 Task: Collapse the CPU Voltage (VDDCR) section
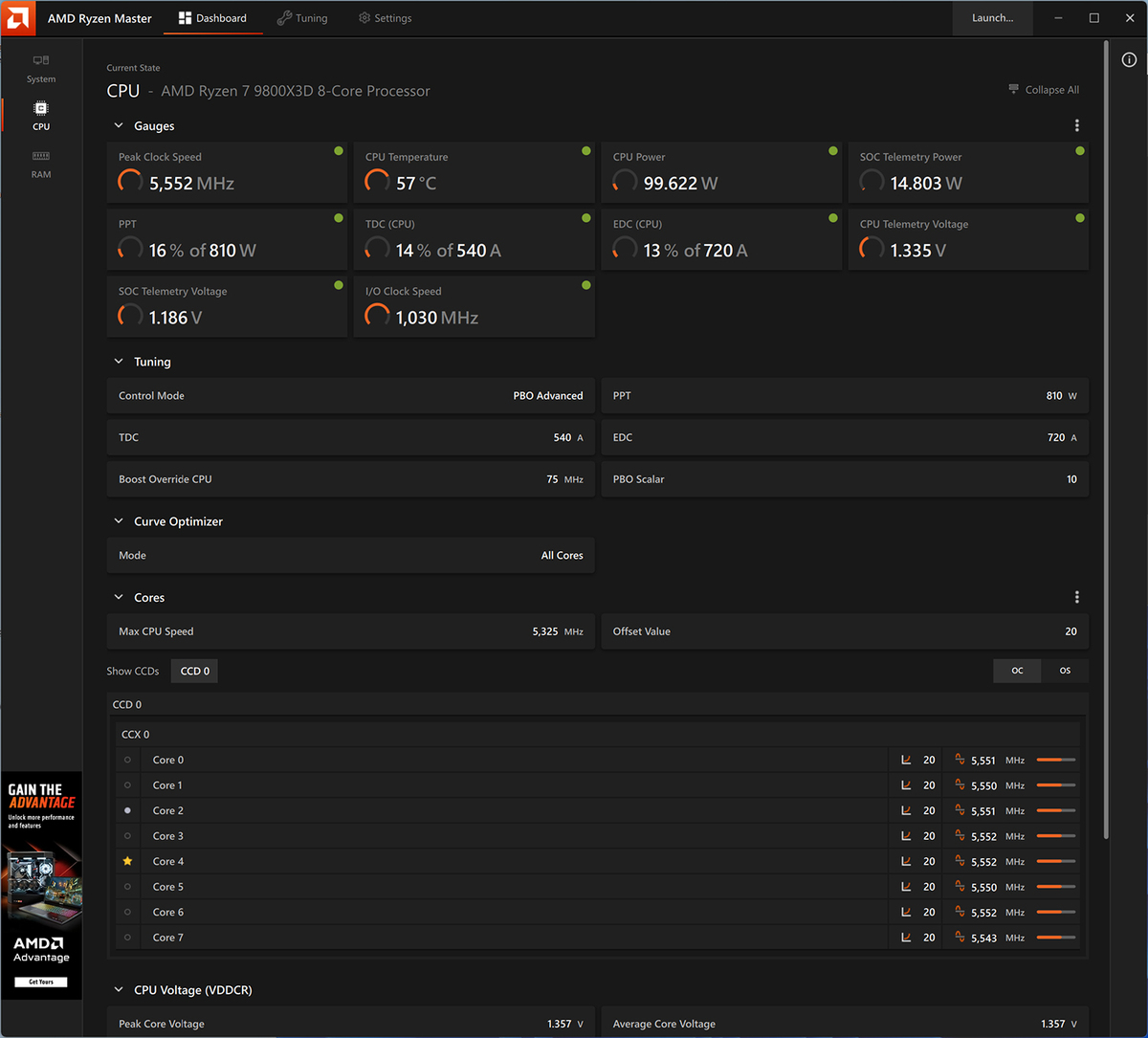coord(119,990)
